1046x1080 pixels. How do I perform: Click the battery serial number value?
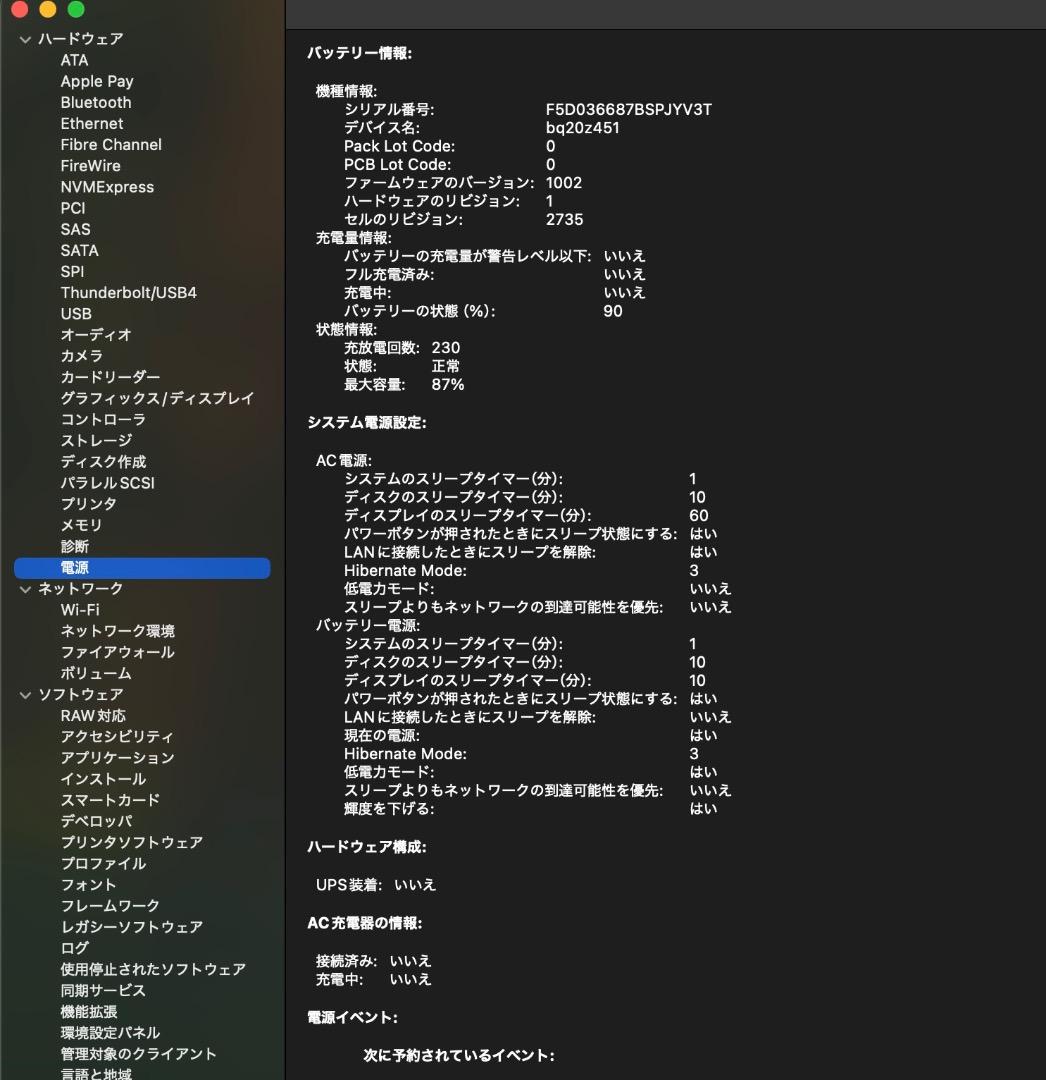(x=628, y=109)
